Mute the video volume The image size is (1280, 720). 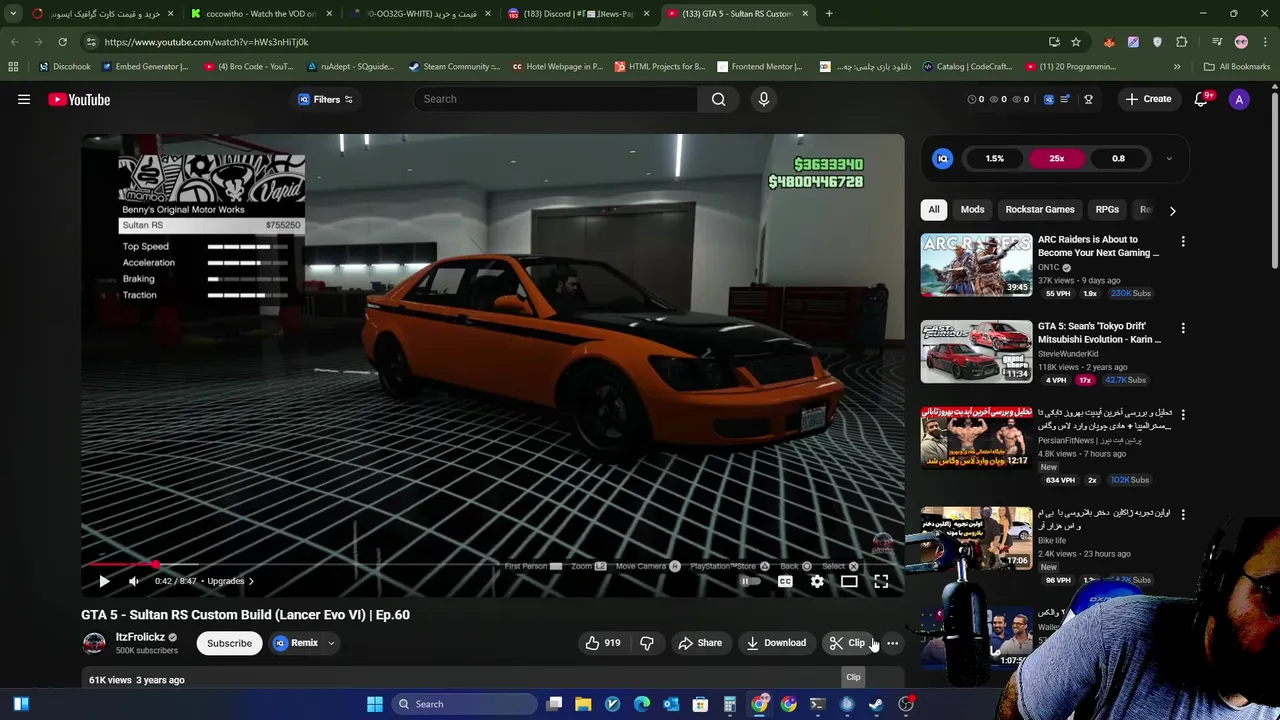[134, 581]
